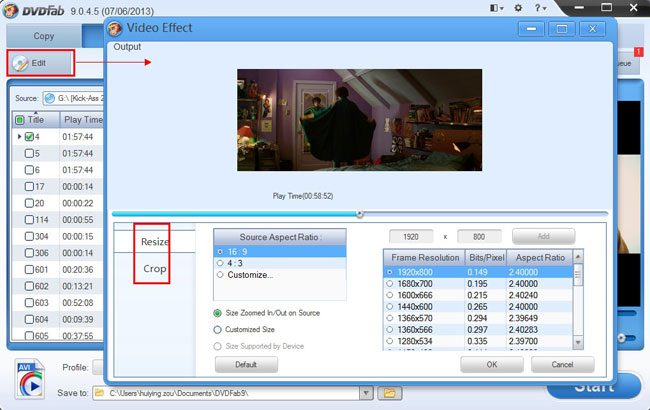Click Play Time 00:20:36 cell
This screenshot has width=650, height=410.
(78, 269)
